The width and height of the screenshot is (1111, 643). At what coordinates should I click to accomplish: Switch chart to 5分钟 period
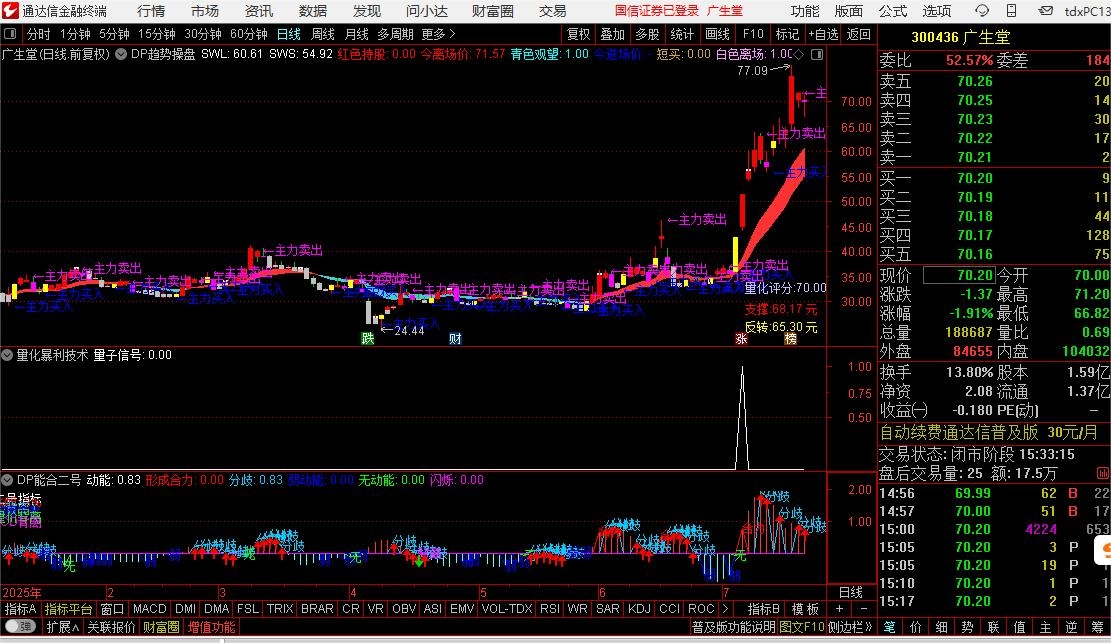(114, 34)
